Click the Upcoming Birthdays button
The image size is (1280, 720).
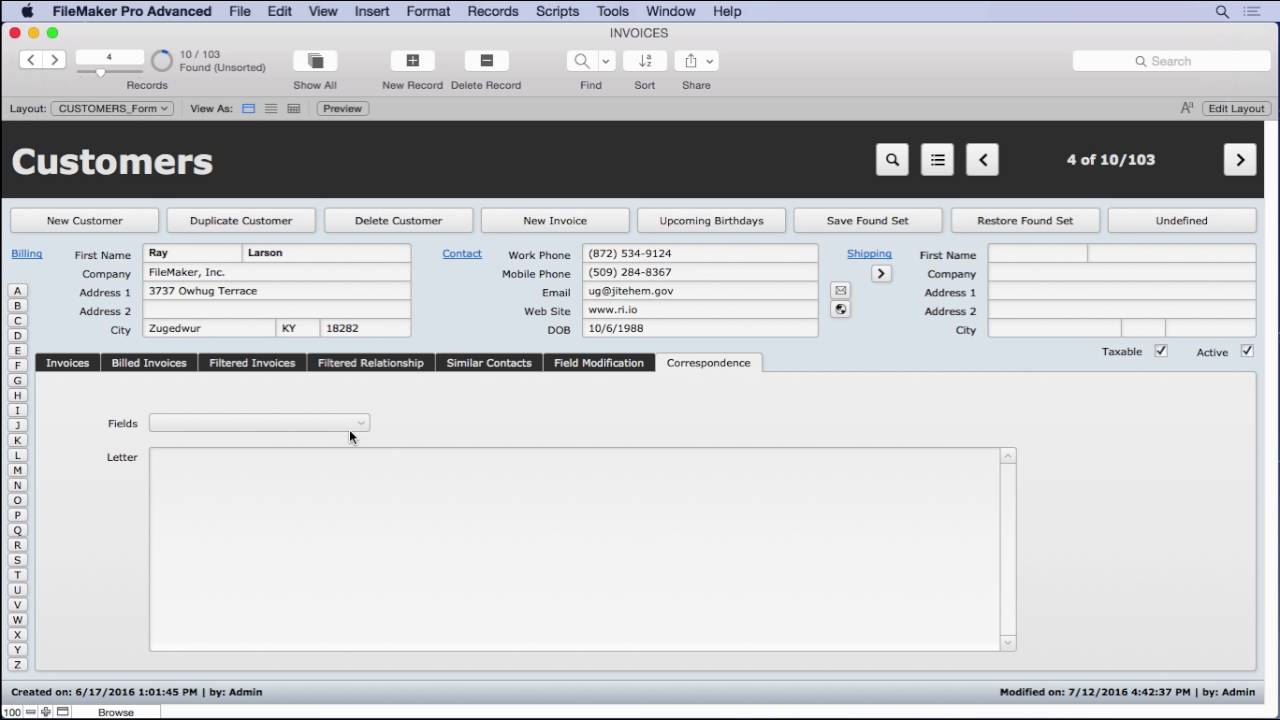coord(711,220)
